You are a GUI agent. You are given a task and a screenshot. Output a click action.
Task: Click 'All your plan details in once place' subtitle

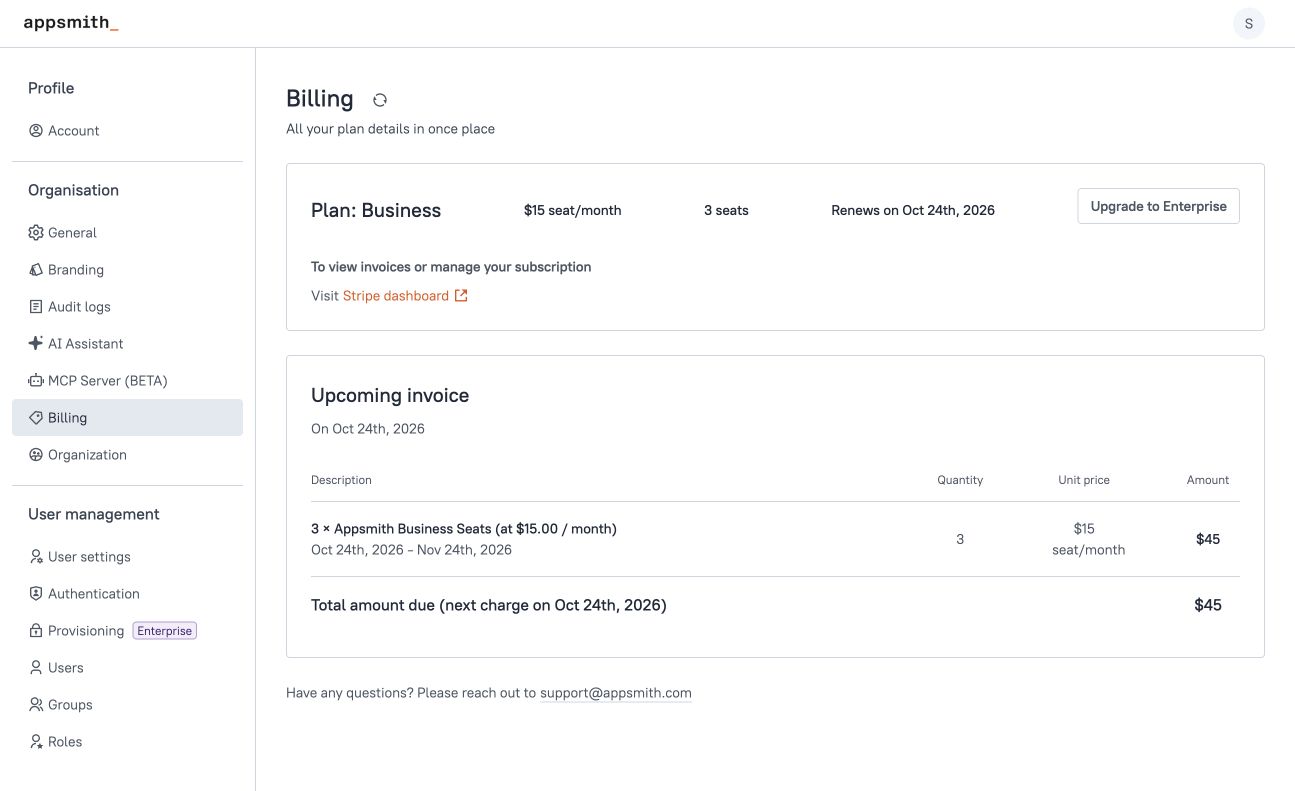tap(390, 129)
